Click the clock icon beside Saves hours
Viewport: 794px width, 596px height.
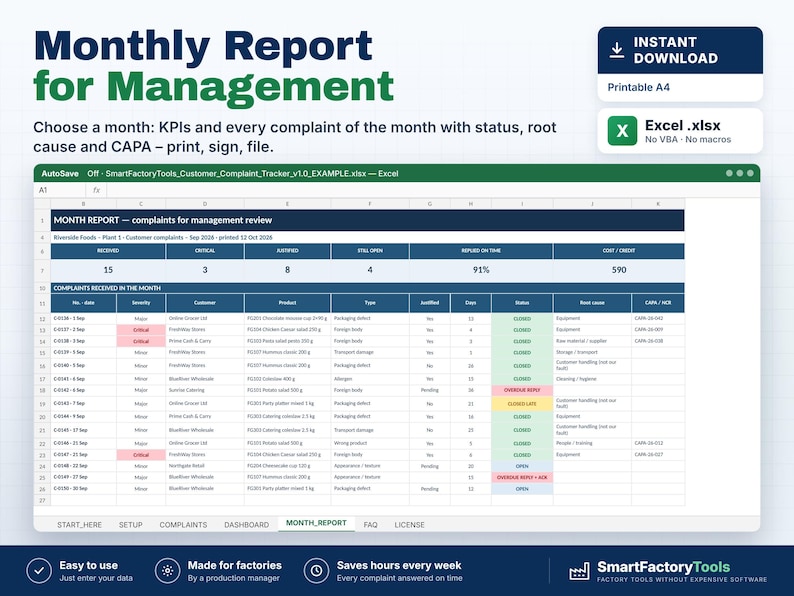tap(316, 571)
